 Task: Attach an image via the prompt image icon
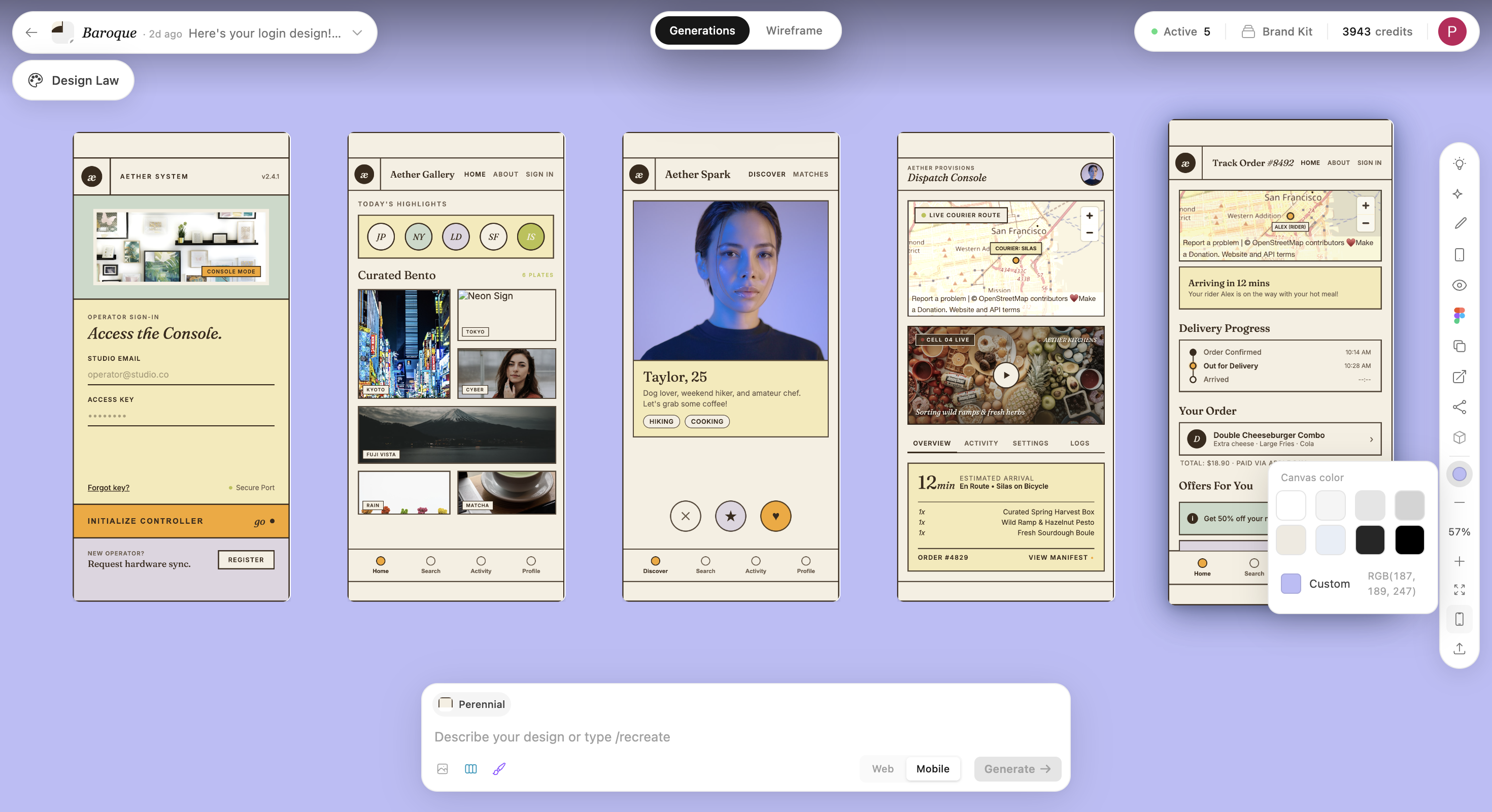(x=443, y=768)
